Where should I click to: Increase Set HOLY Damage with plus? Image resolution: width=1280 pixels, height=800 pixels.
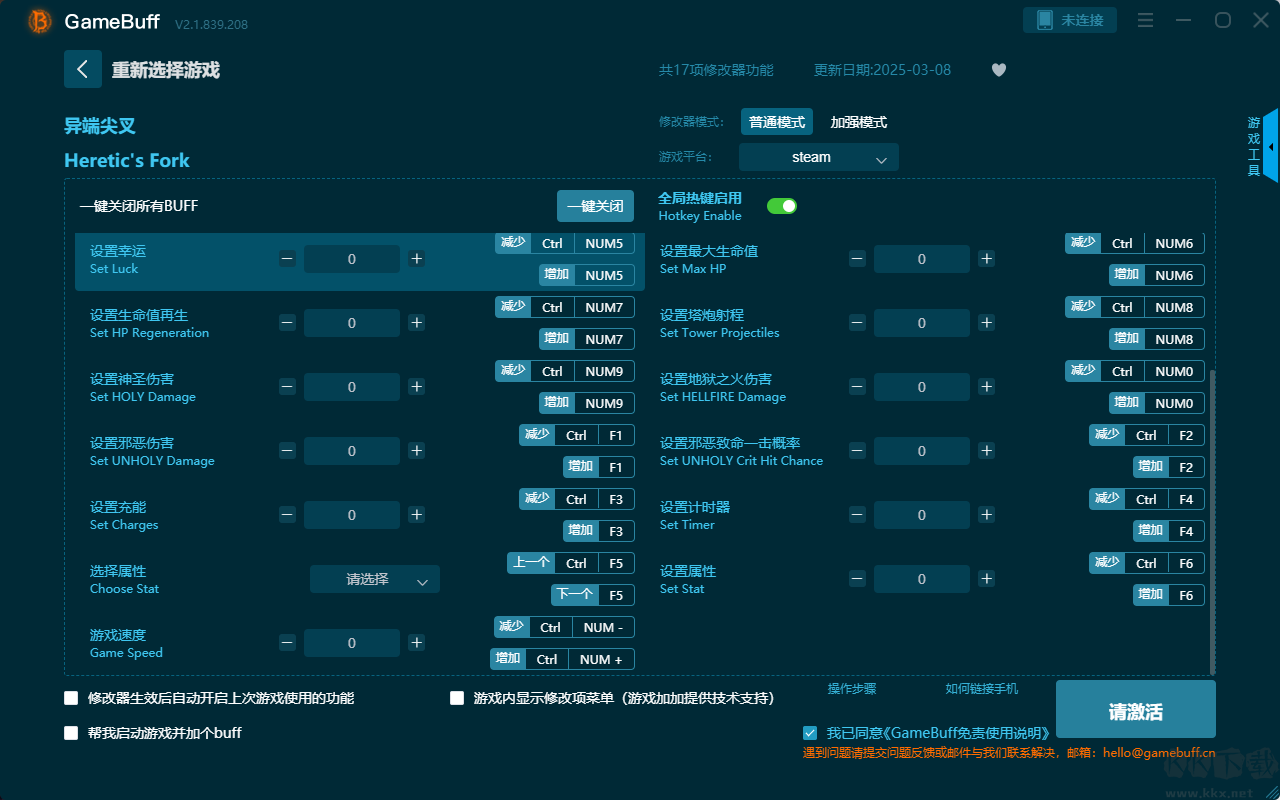(x=417, y=387)
